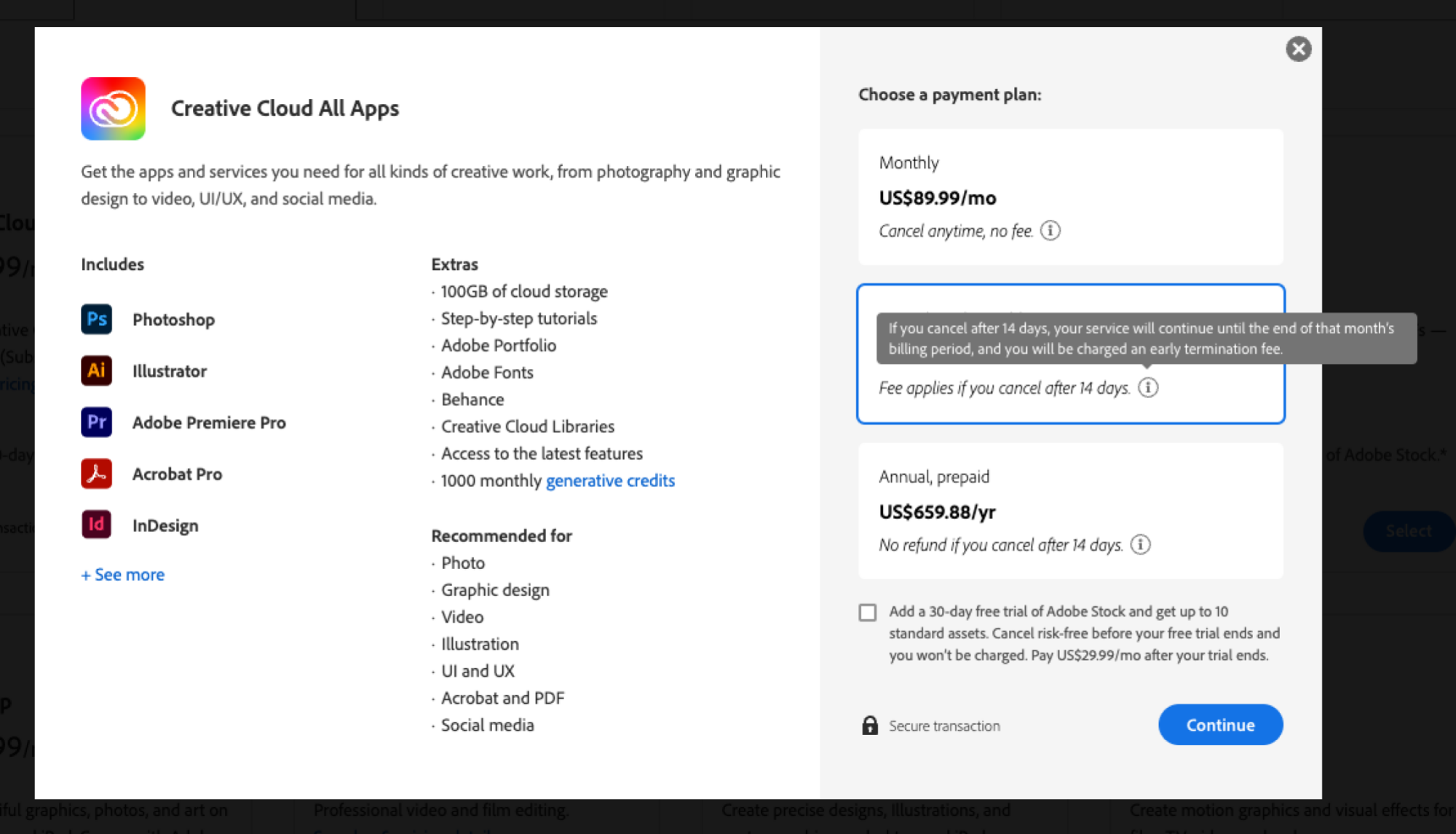Click the Video recommendation item

point(462,616)
